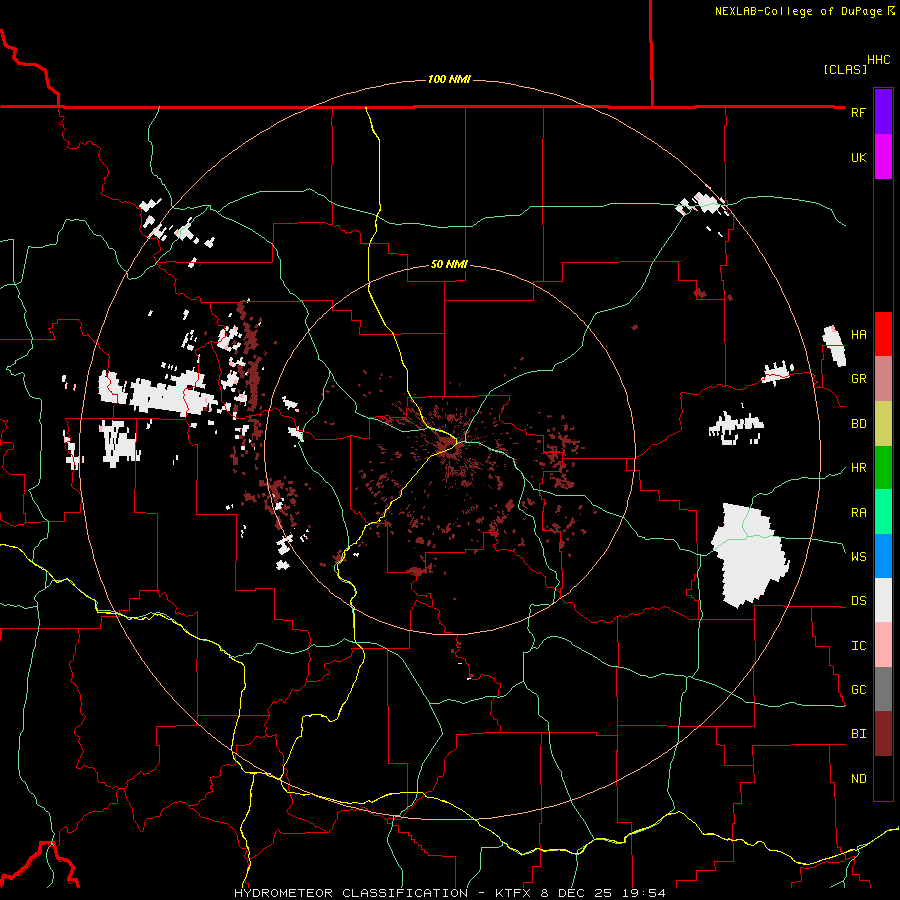Click the HR green legend swatch

(883, 467)
